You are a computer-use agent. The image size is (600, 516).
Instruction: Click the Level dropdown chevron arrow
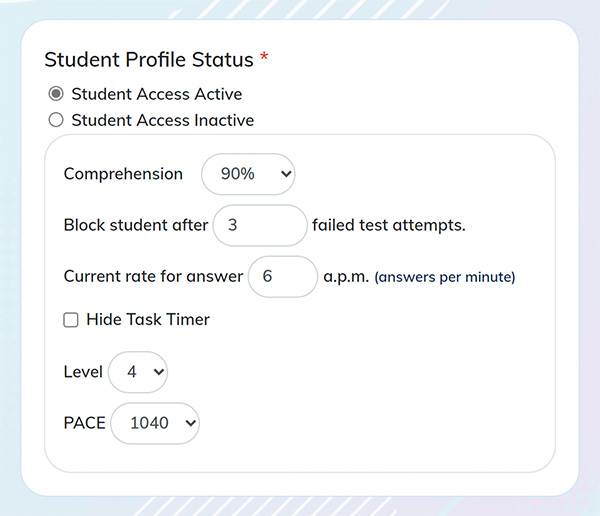[x=158, y=372]
